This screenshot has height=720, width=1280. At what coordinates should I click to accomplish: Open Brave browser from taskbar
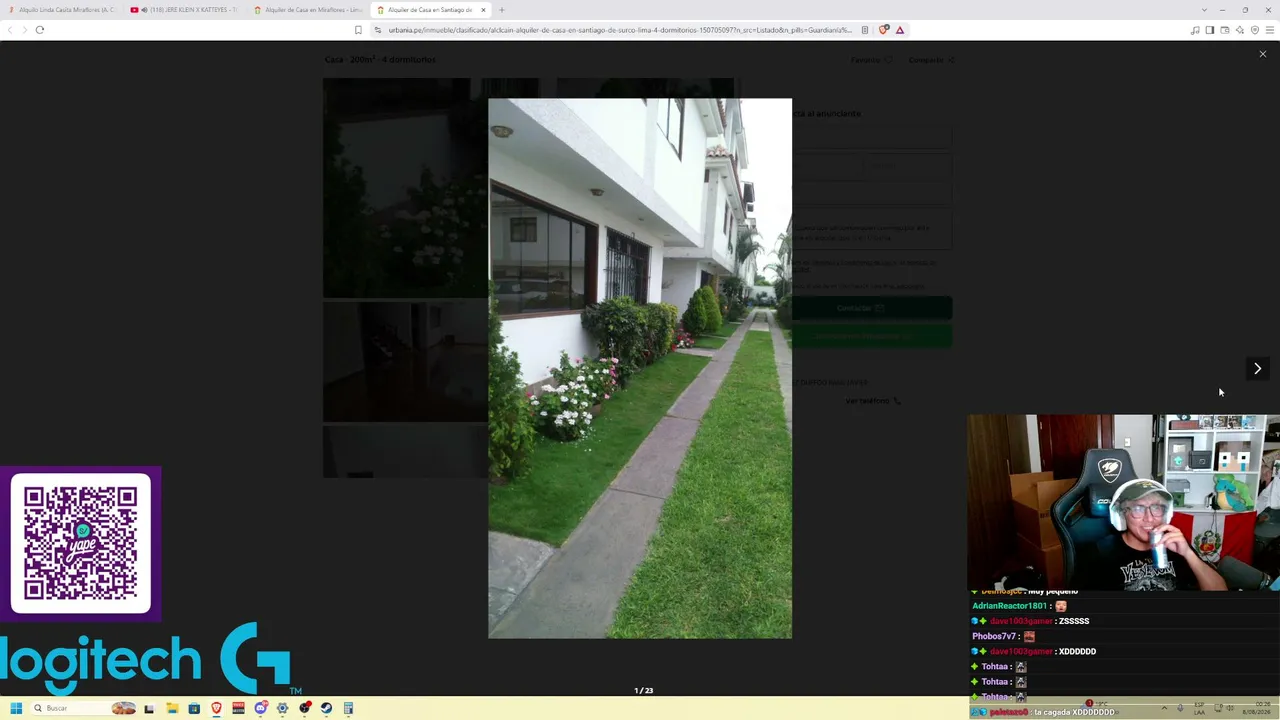(216, 708)
